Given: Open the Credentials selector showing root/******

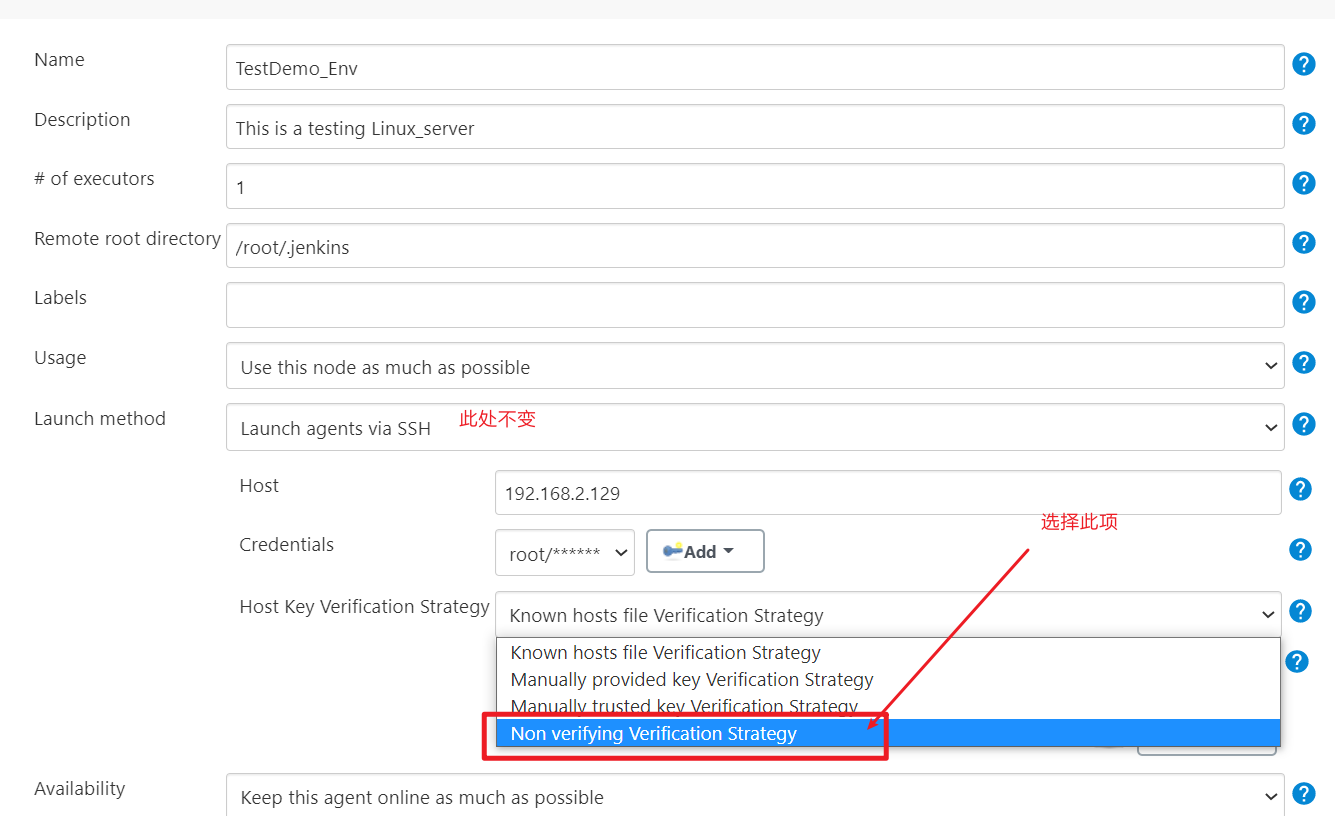Looking at the screenshot, I should point(564,551).
